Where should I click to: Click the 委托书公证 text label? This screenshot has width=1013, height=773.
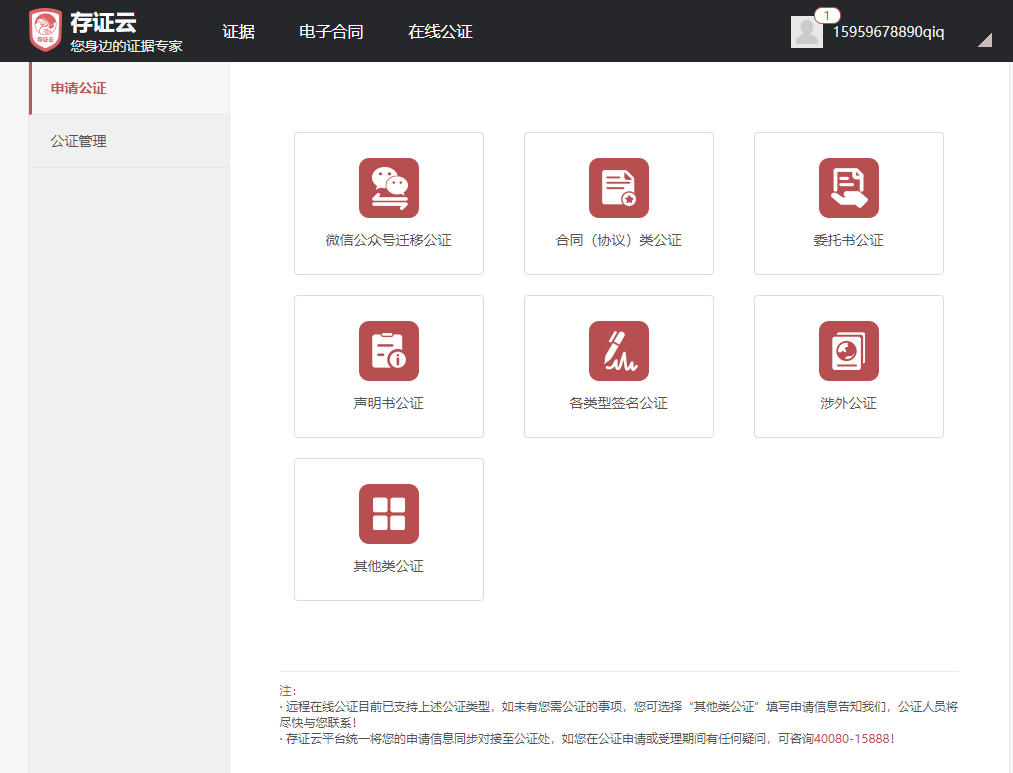click(x=849, y=240)
